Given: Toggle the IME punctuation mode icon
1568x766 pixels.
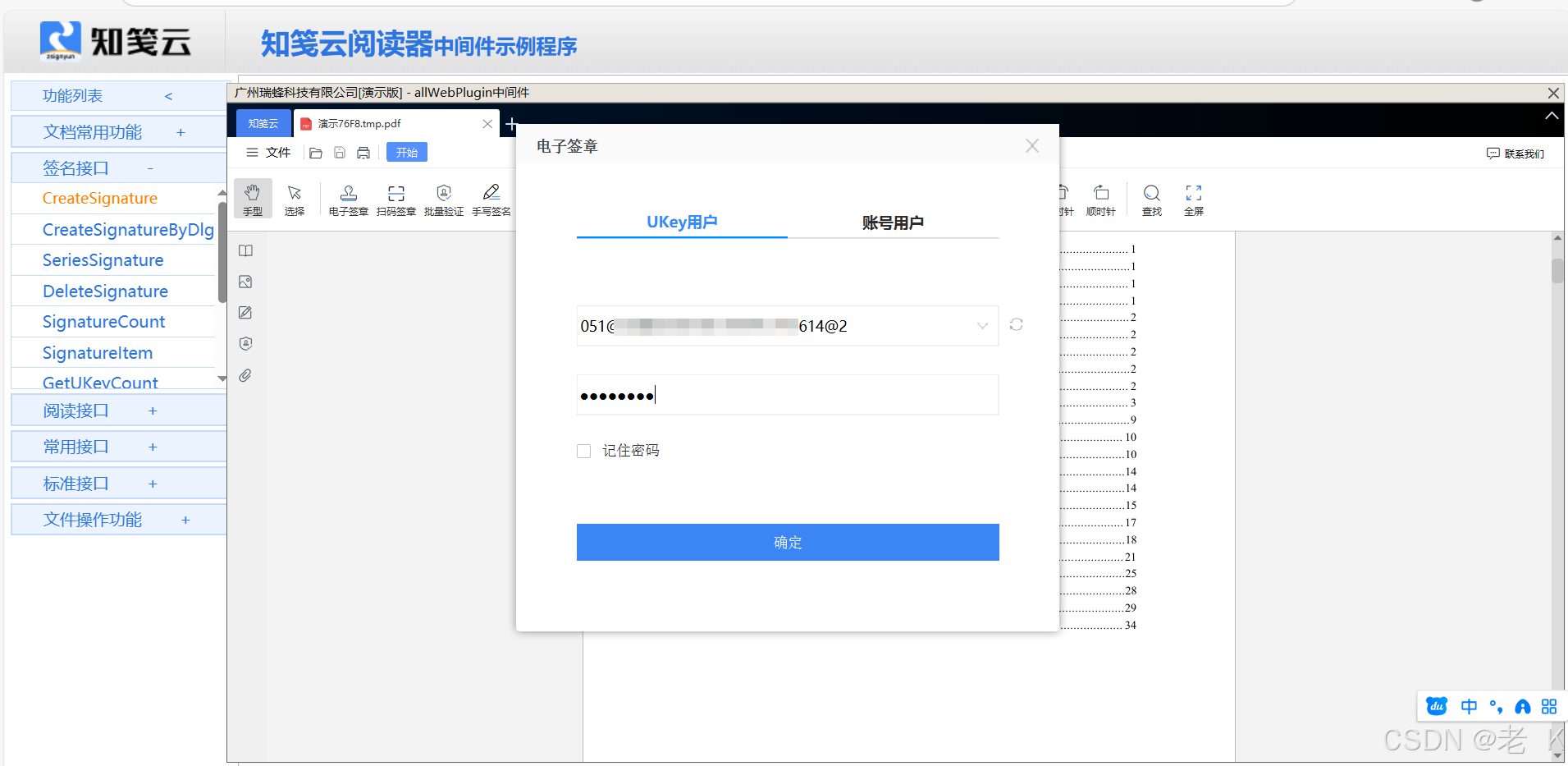Looking at the screenshot, I should (x=1496, y=706).
